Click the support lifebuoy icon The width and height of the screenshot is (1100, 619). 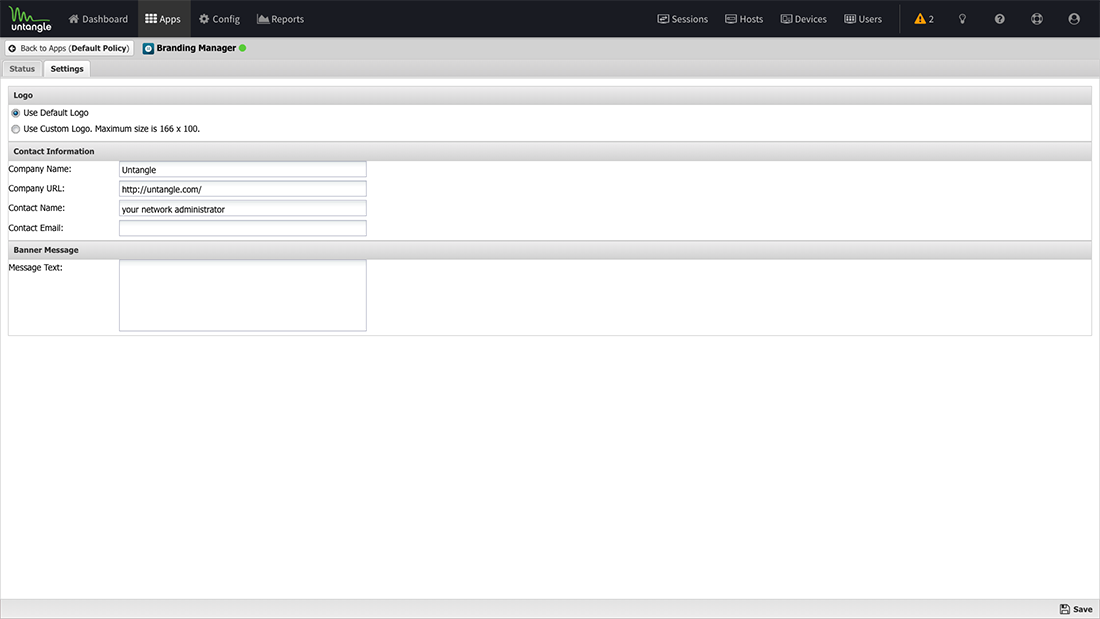(1037, 19)
